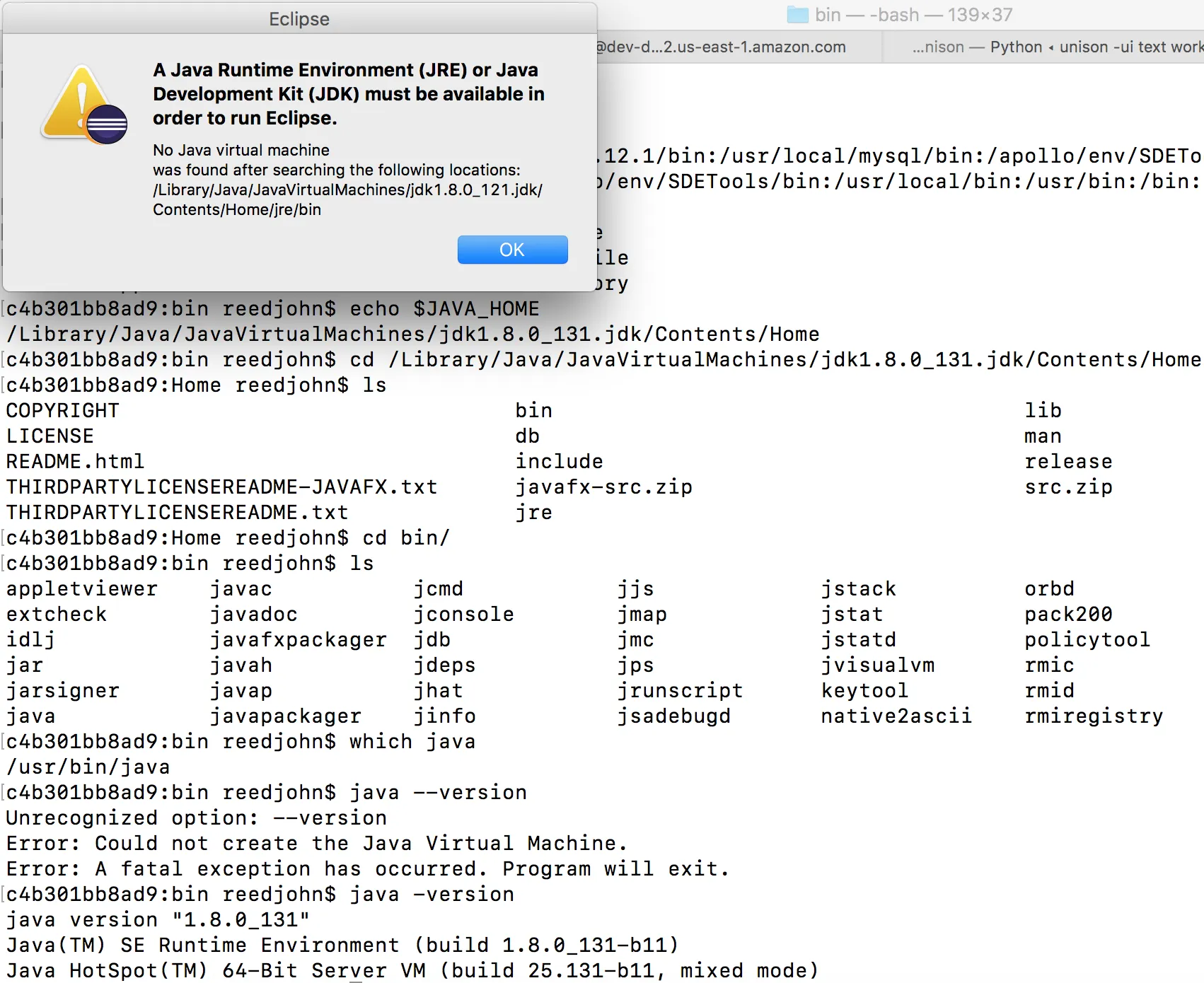Click the release file in Home listing

point(1069,462)
